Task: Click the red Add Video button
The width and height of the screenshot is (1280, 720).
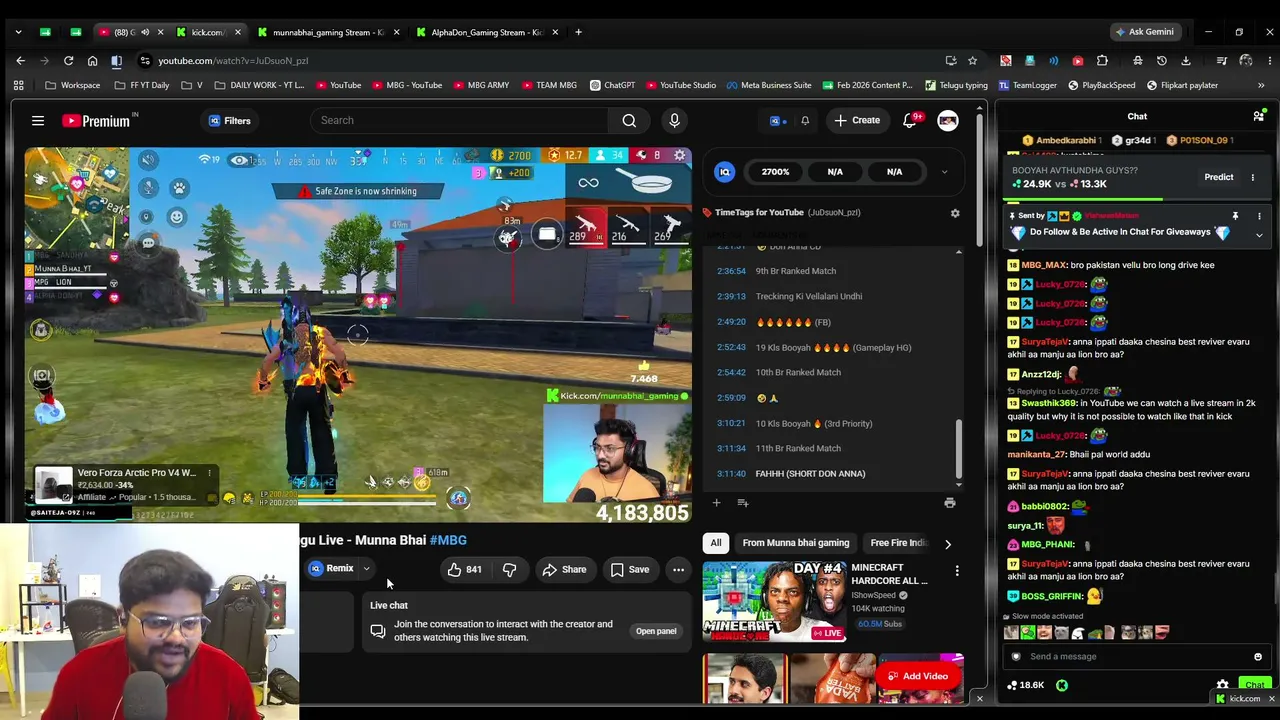Action: coord(918,676)
